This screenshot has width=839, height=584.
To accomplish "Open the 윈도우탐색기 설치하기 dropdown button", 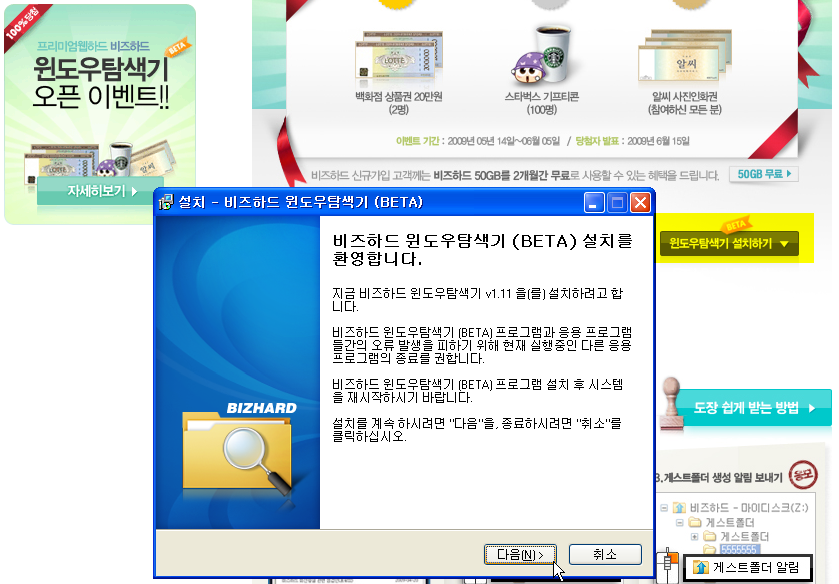I will coord(729,244).
